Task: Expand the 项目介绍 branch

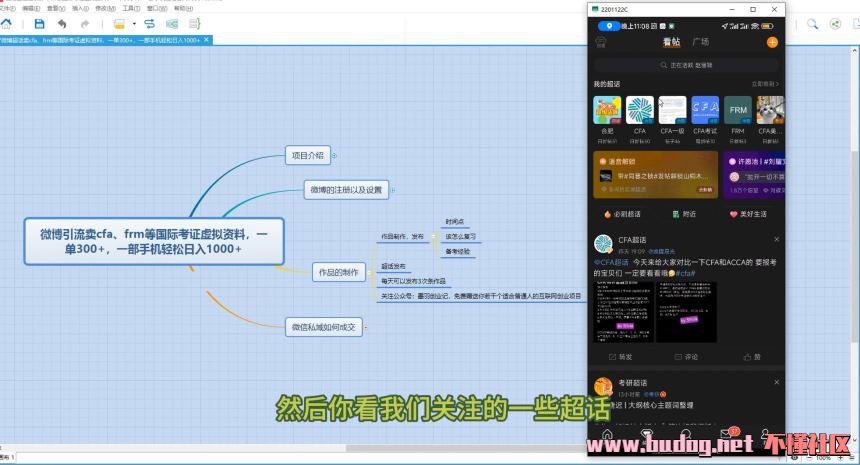Action: tap(334, 156)
